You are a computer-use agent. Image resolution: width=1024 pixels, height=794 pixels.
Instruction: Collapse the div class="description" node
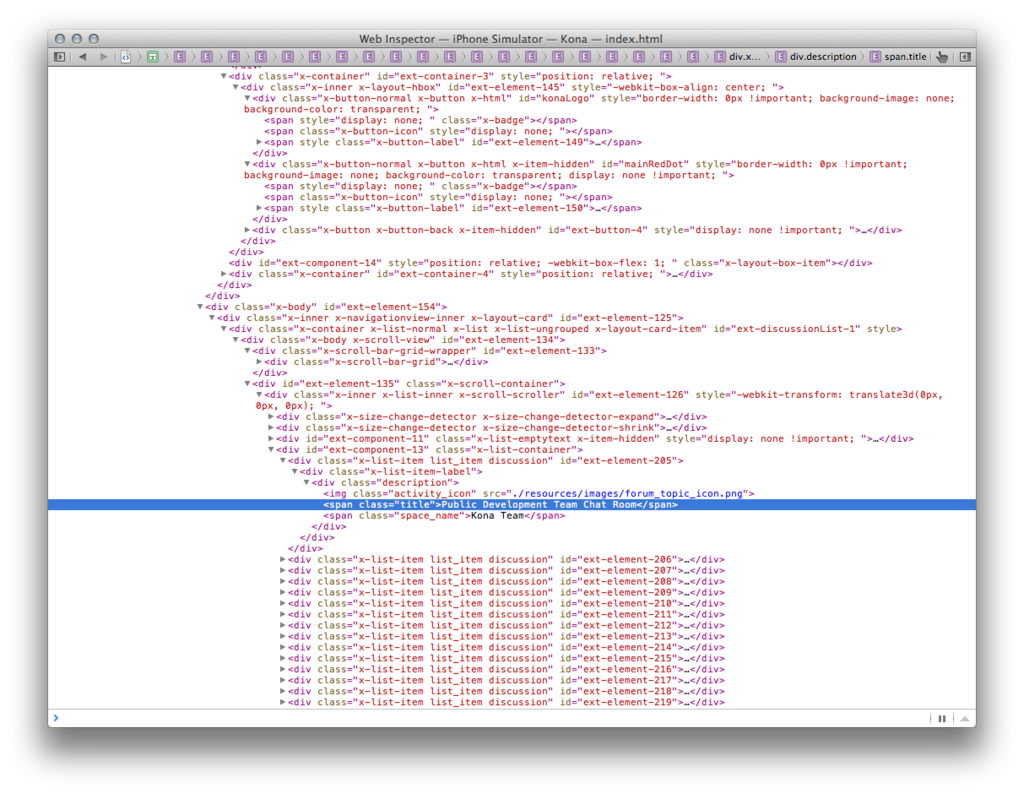pyautogui.click(x=306, y=483)
